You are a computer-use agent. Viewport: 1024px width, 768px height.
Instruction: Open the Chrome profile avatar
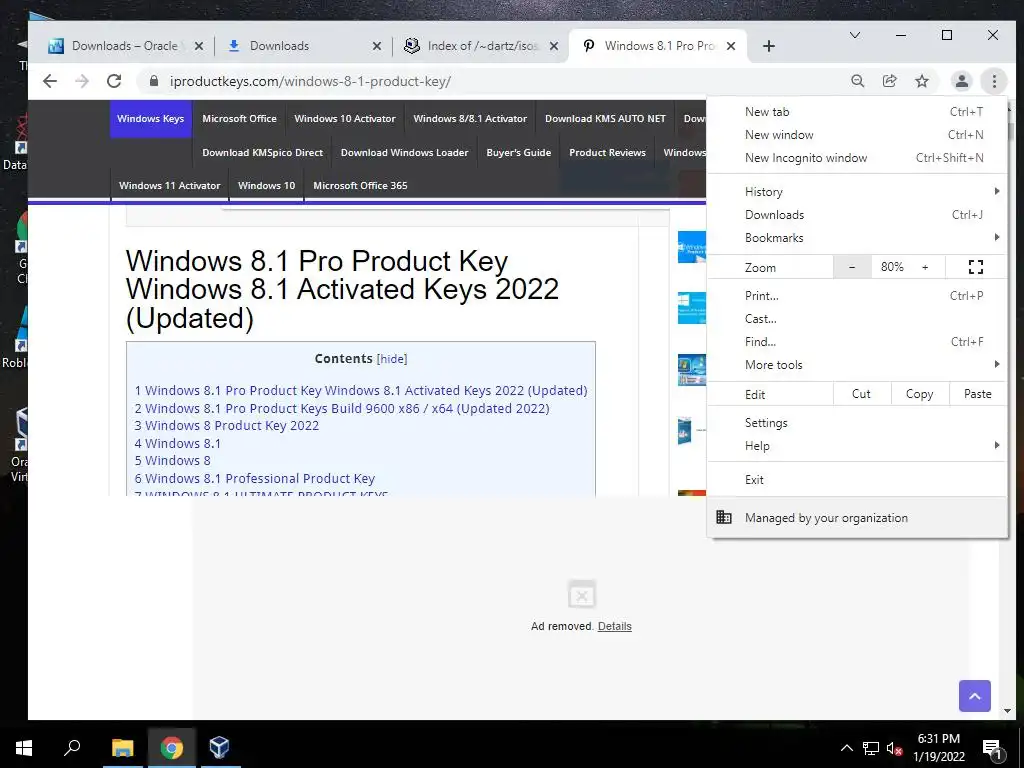[961, 81]
